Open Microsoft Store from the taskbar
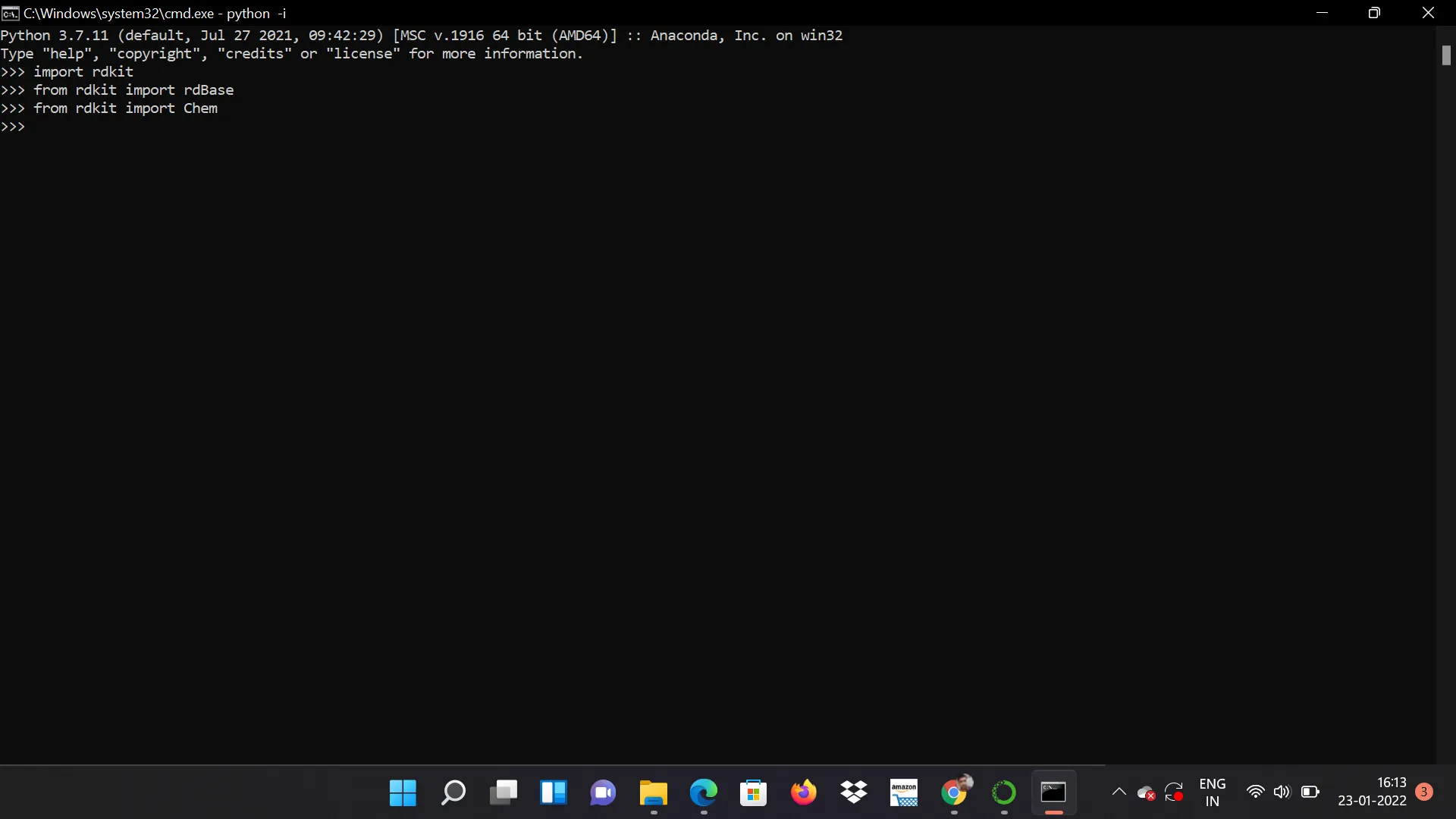 (x=753, y=793)
